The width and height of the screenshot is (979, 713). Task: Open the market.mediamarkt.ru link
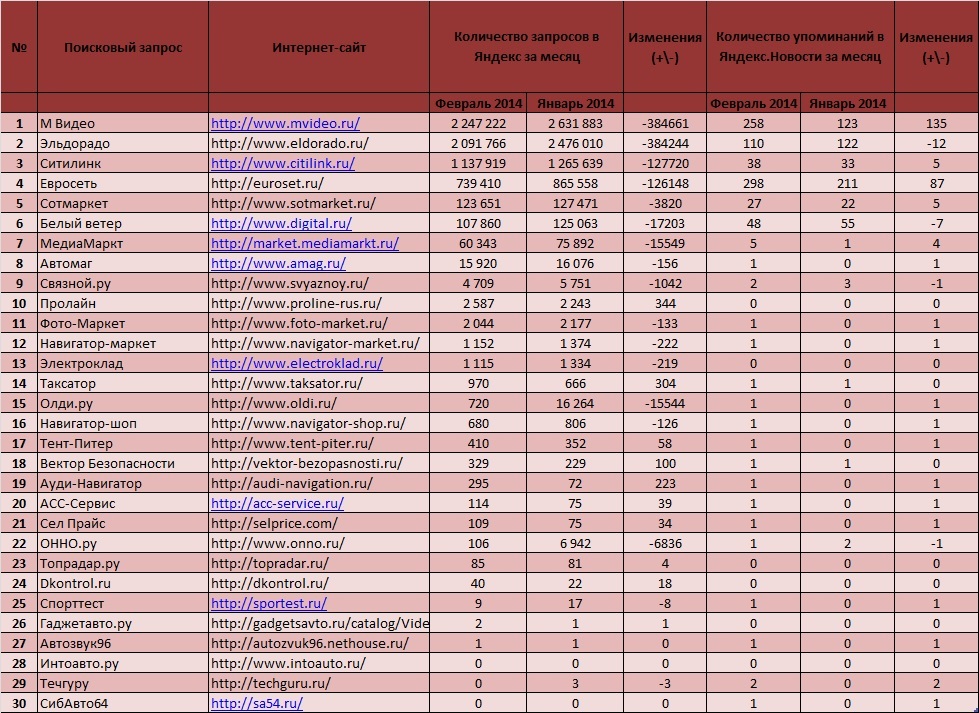[x=305, y=243]
